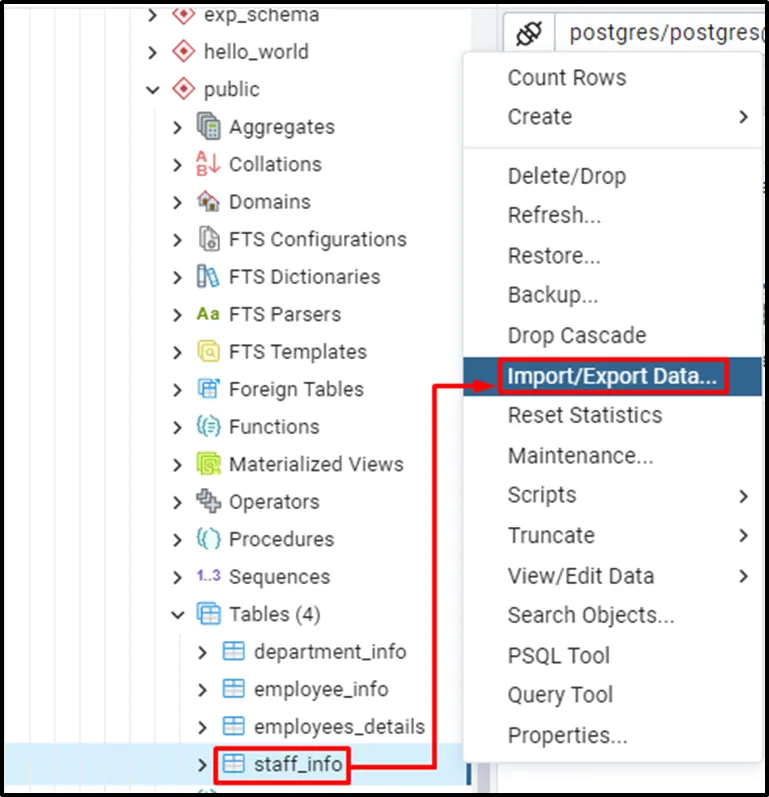769x797 pixels.
Task: Open the Truncate submenu
Action: [551, 535]
